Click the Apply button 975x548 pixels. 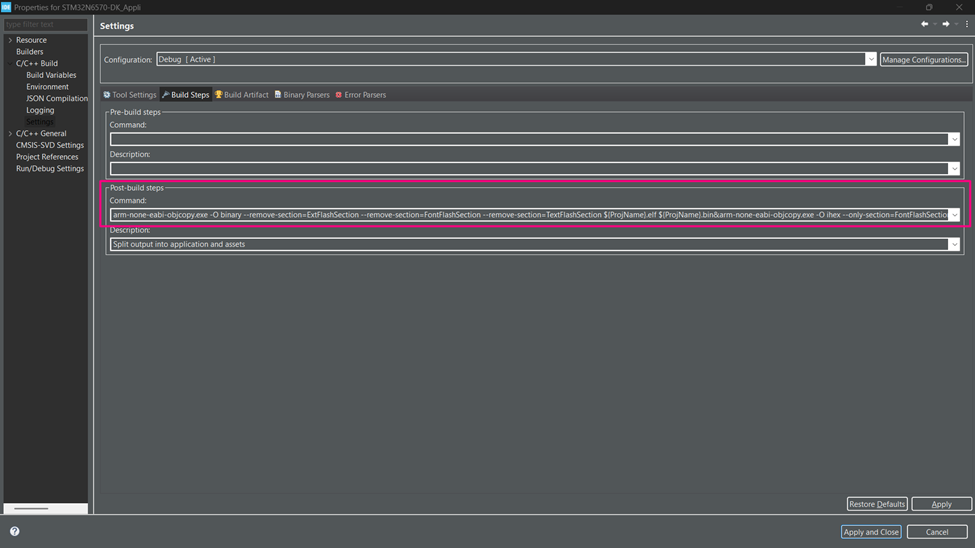click(x=941, y=504)
